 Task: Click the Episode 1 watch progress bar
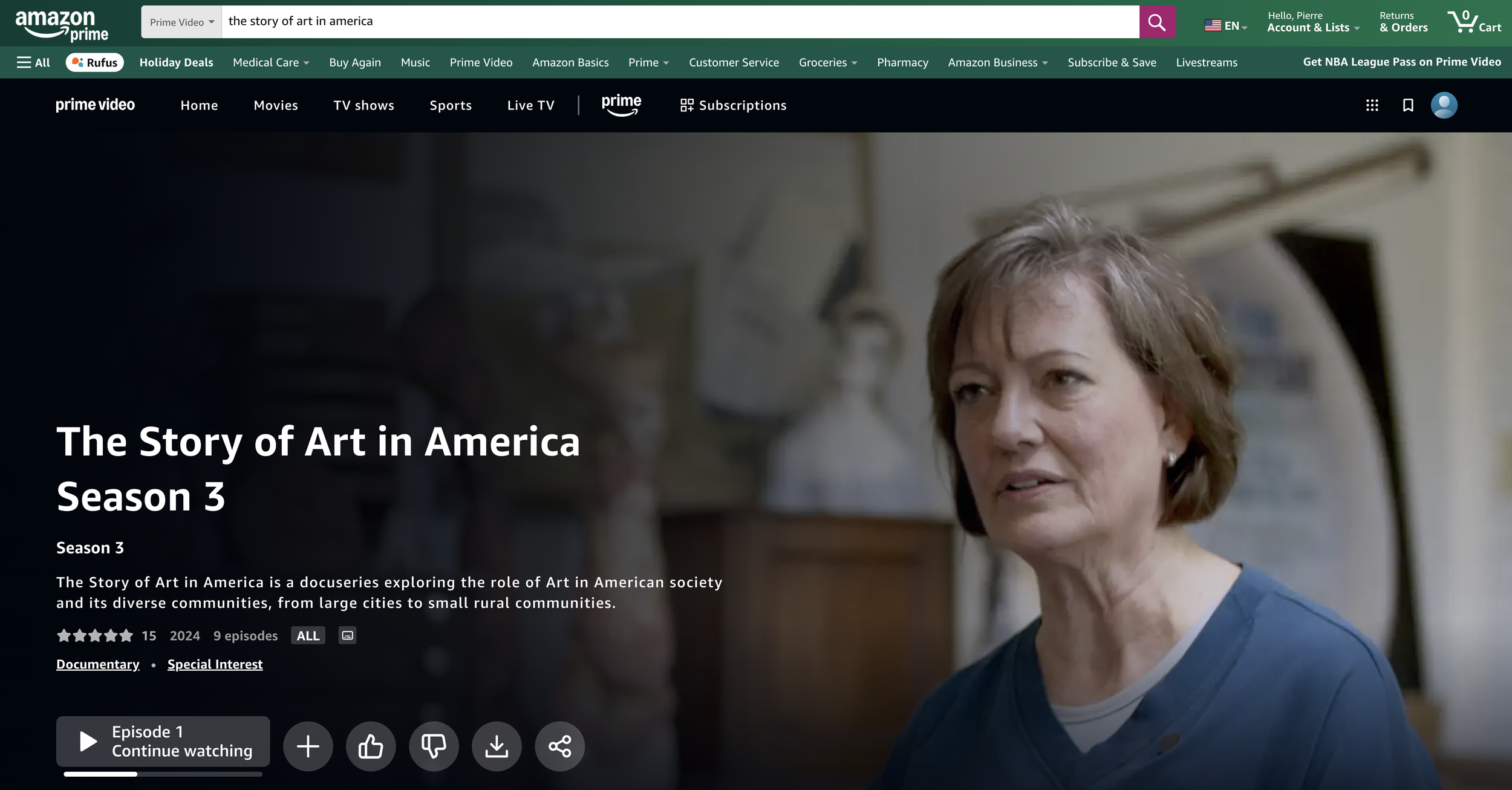tap(163, 774)
